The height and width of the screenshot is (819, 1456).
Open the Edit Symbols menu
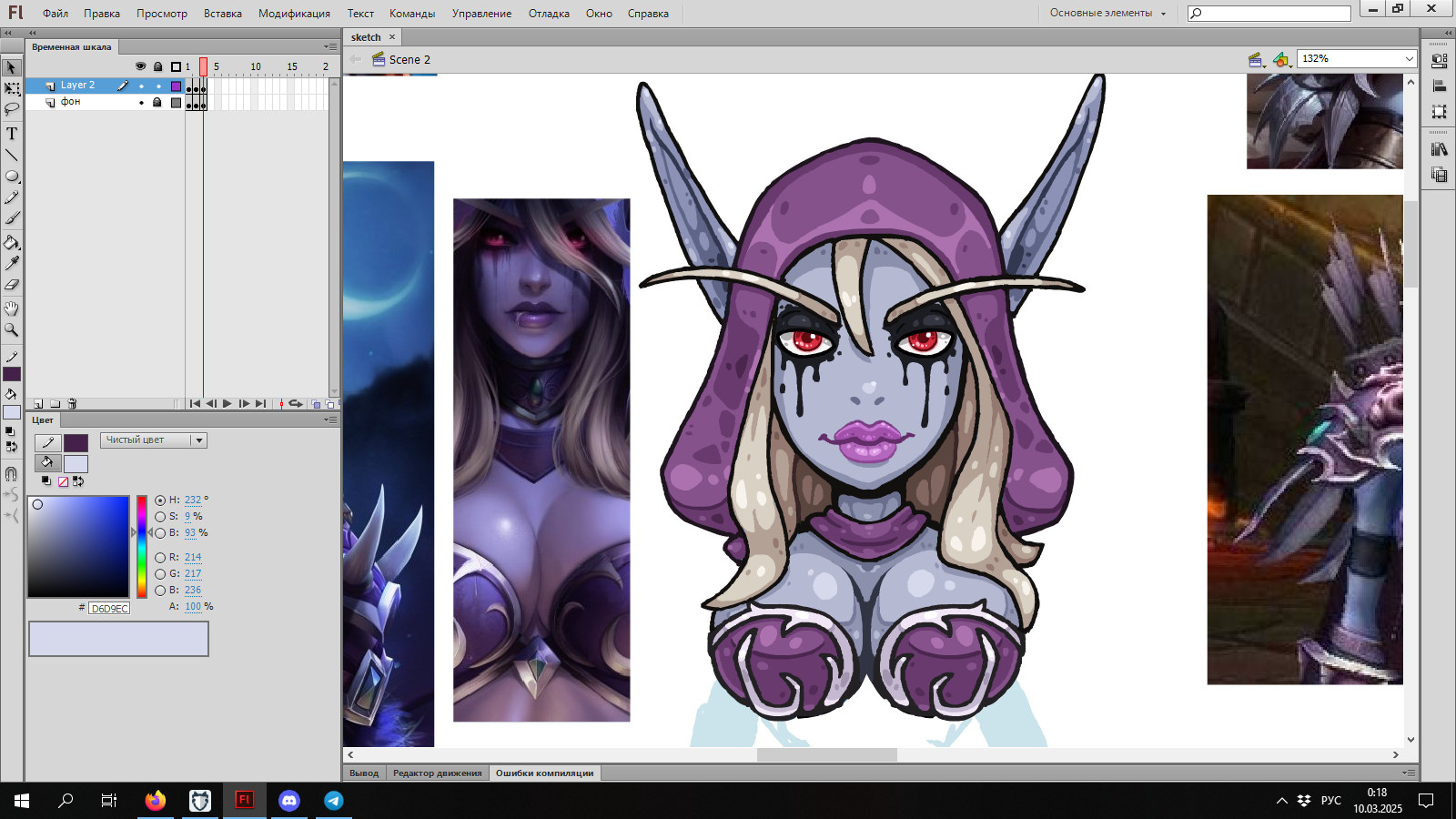coord(1282,60)
